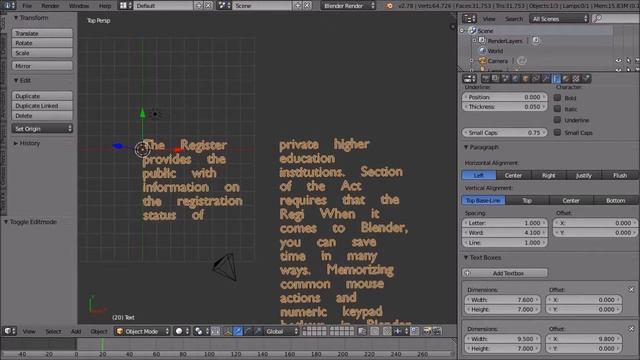640x360 pixels.
Task: Enable the Italic character checkbox
Action: [557, 109]
